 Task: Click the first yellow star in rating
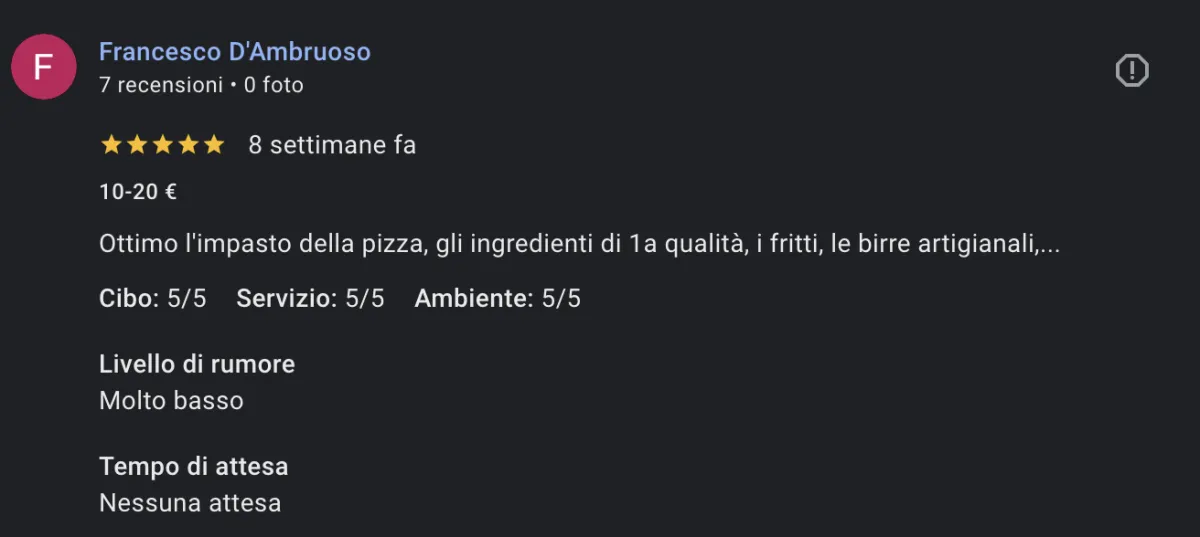point(111,145)
